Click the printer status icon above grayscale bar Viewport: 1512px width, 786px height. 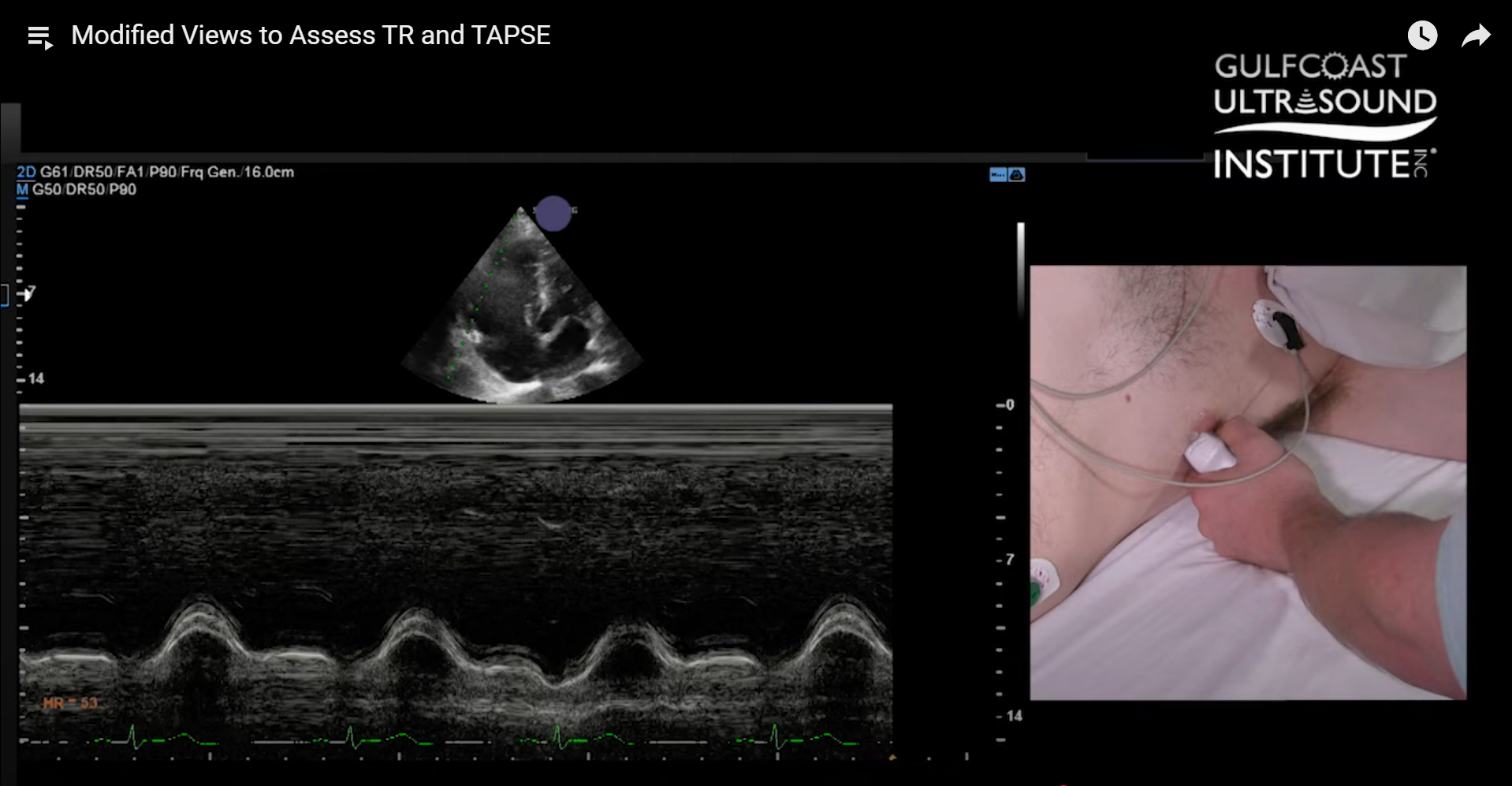[1017, 175]
